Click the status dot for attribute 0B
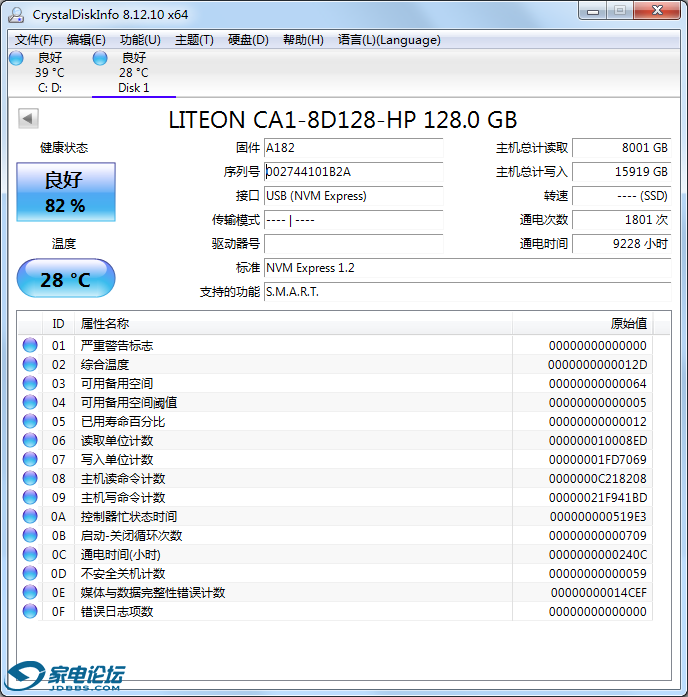This screenshot has width=688, height=697. pyautogui.click(x=30, y=535)
